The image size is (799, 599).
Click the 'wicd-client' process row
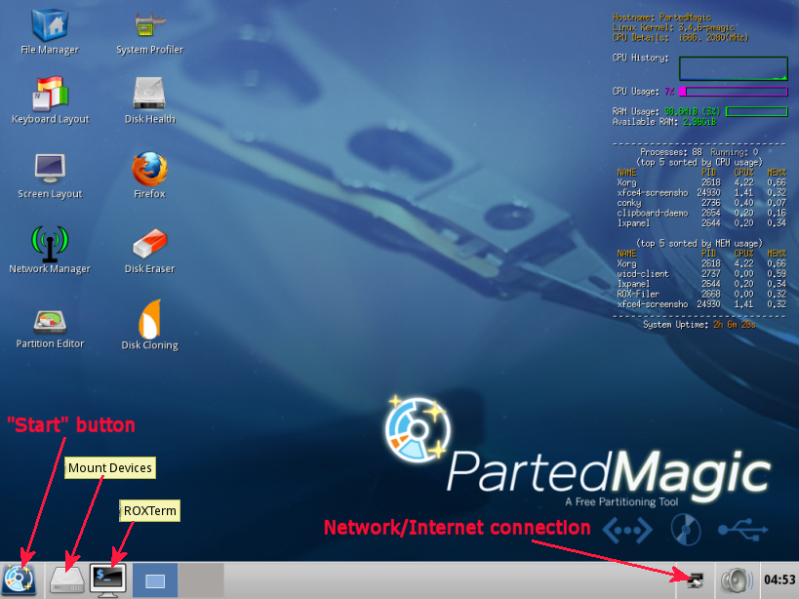click(701, 274)
